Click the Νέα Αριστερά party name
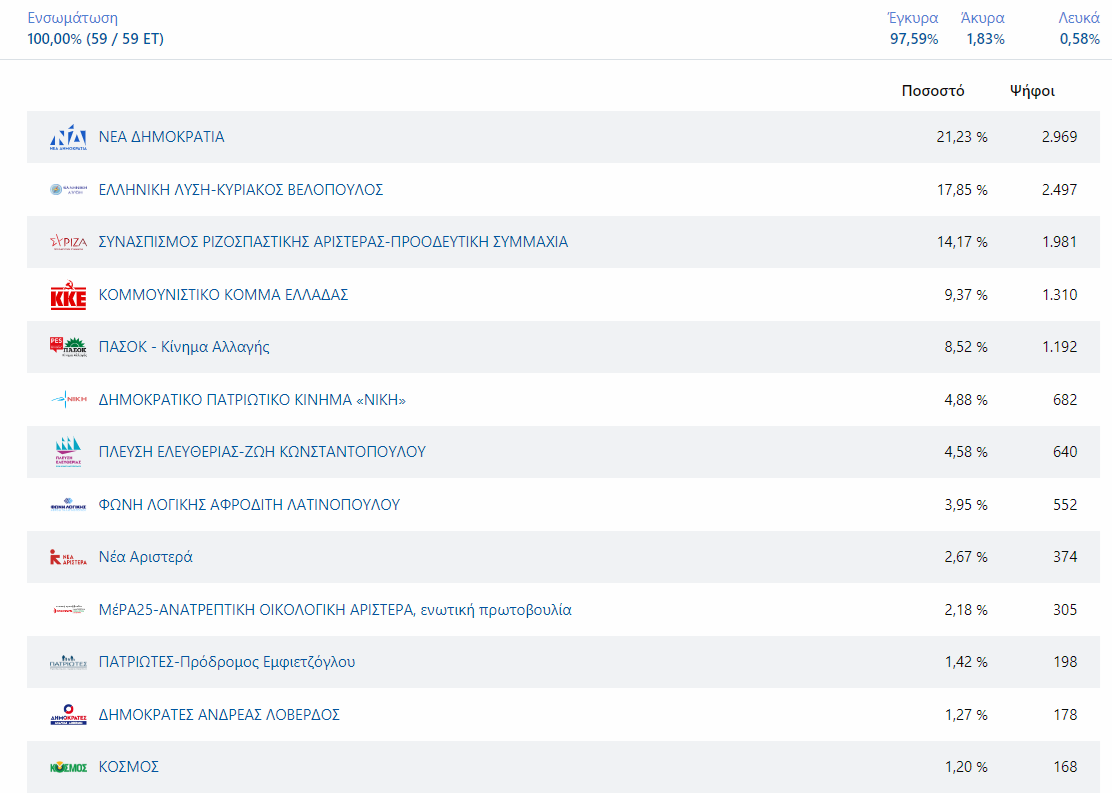 [145, 557]
